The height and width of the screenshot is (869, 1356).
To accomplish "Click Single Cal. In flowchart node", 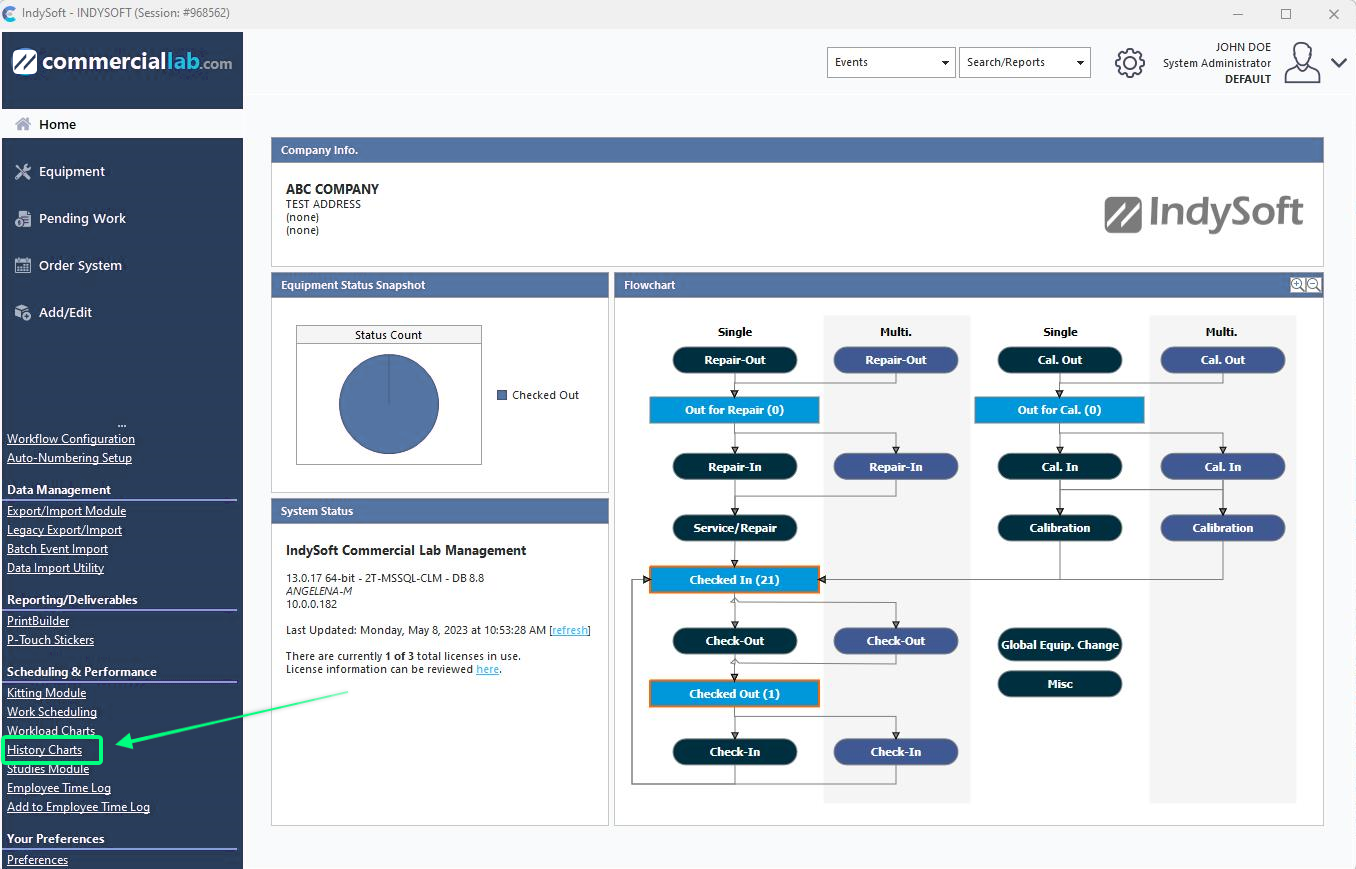I will (1060, 467).
